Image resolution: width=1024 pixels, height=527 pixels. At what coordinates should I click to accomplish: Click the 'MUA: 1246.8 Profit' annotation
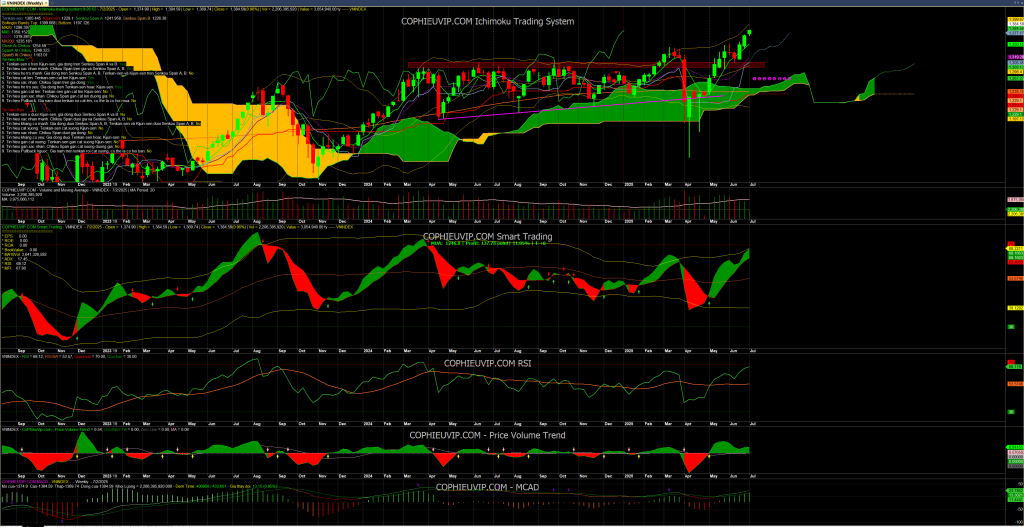[x=487, y=244]
